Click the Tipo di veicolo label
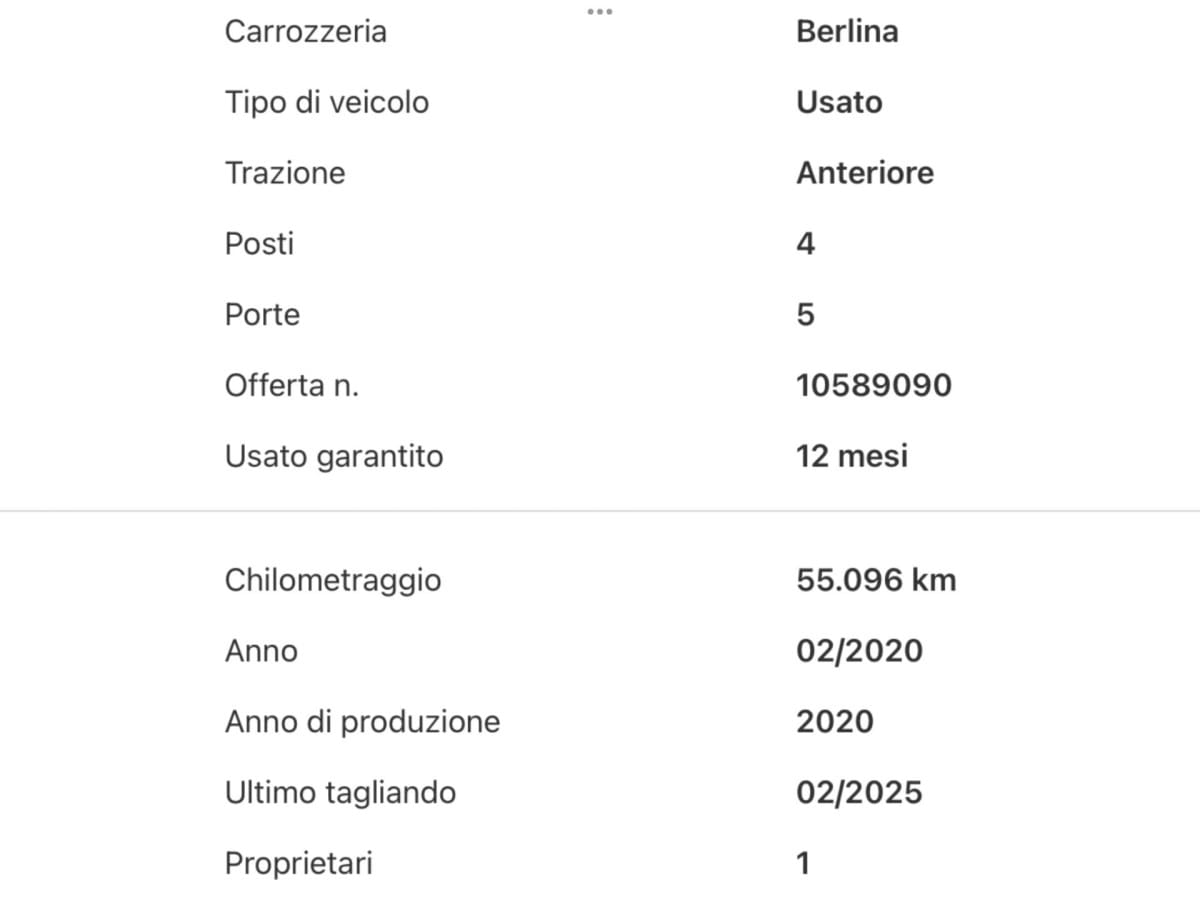Screen dimensions: 1200x900 pos(326,102)
